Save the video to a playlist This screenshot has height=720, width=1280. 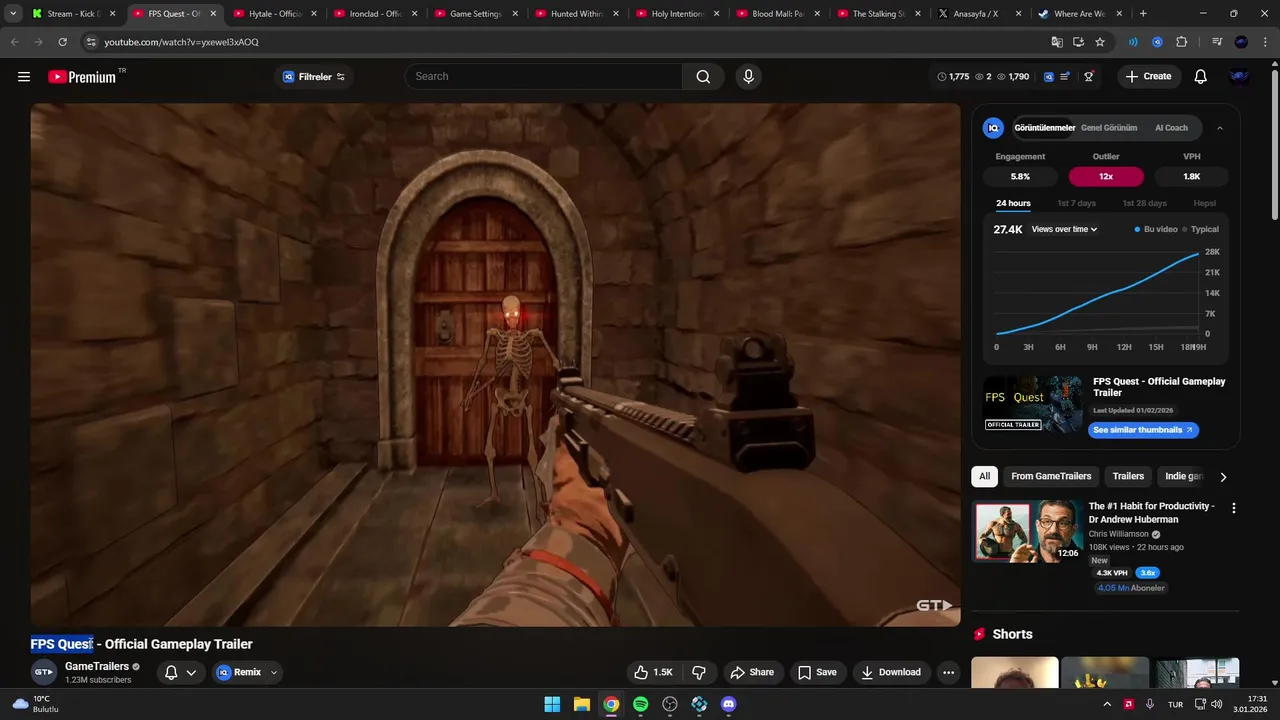pos(816,672)
